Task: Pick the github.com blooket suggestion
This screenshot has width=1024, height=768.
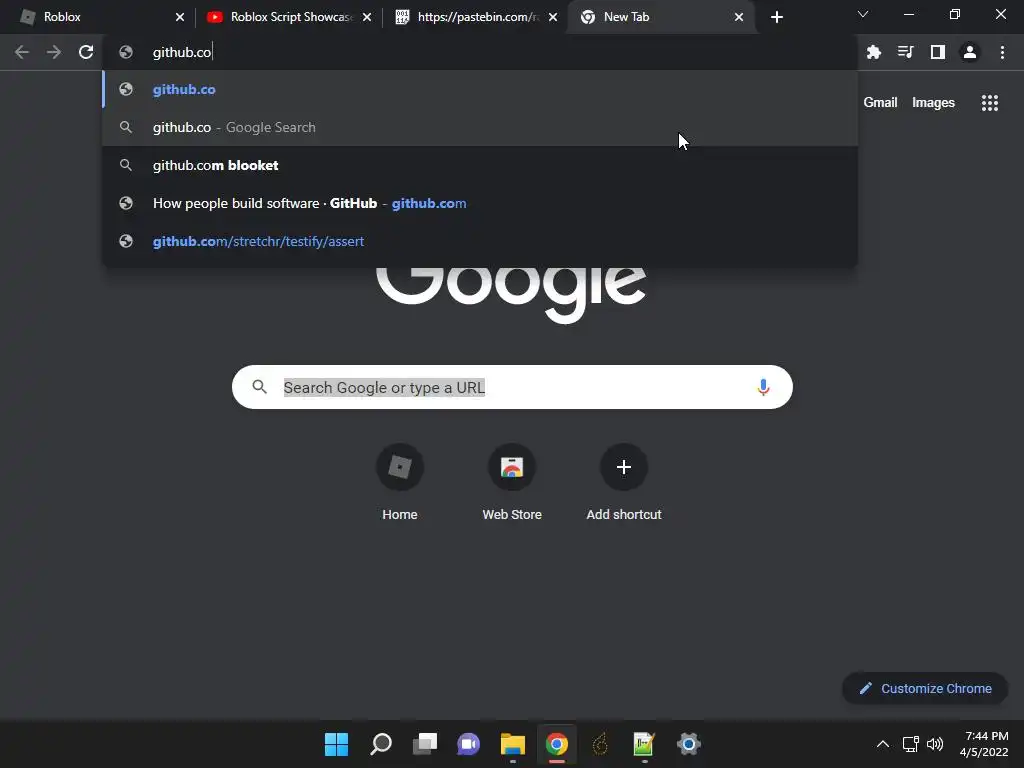Action: pos(480,165)
